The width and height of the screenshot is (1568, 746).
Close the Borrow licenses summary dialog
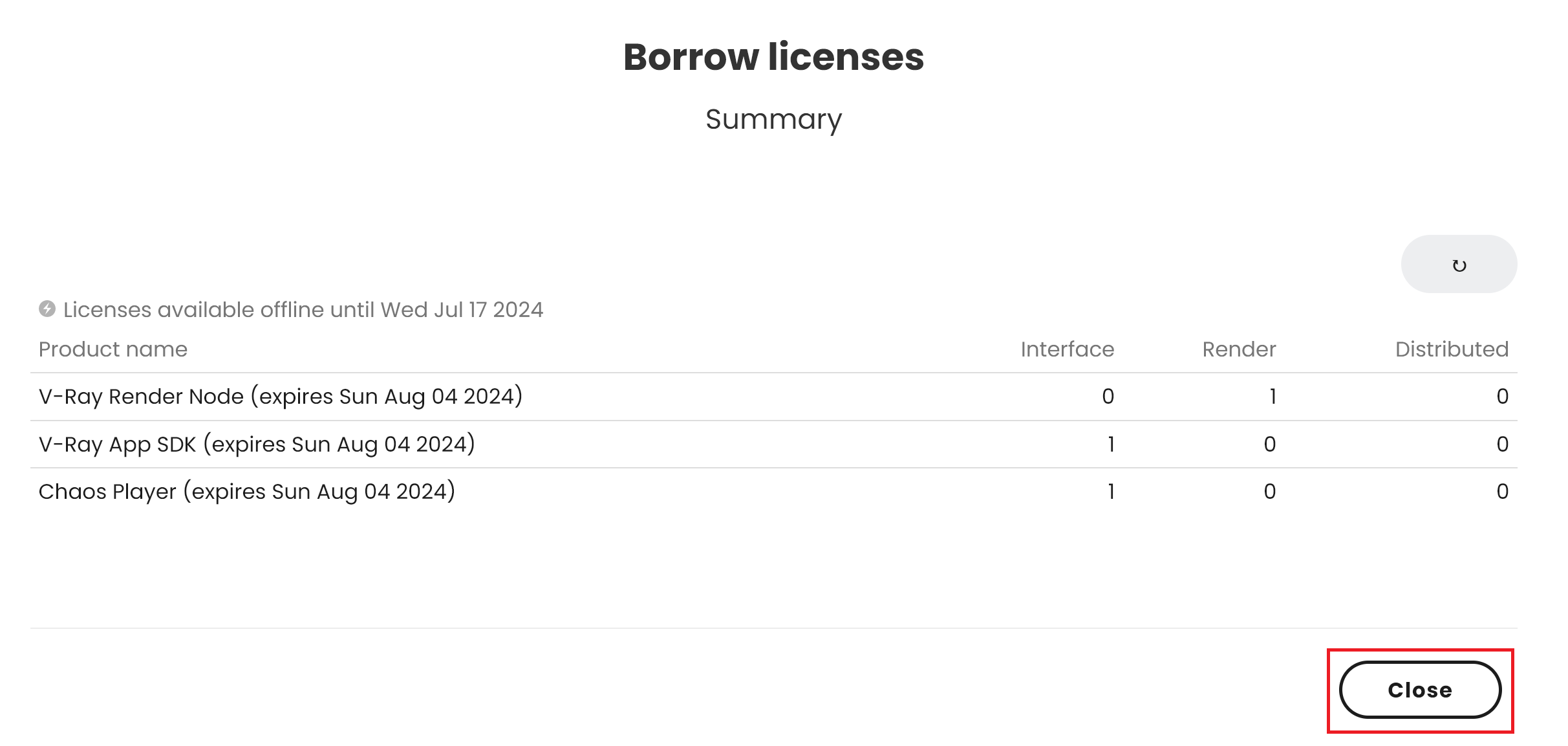coord(1419,689)
